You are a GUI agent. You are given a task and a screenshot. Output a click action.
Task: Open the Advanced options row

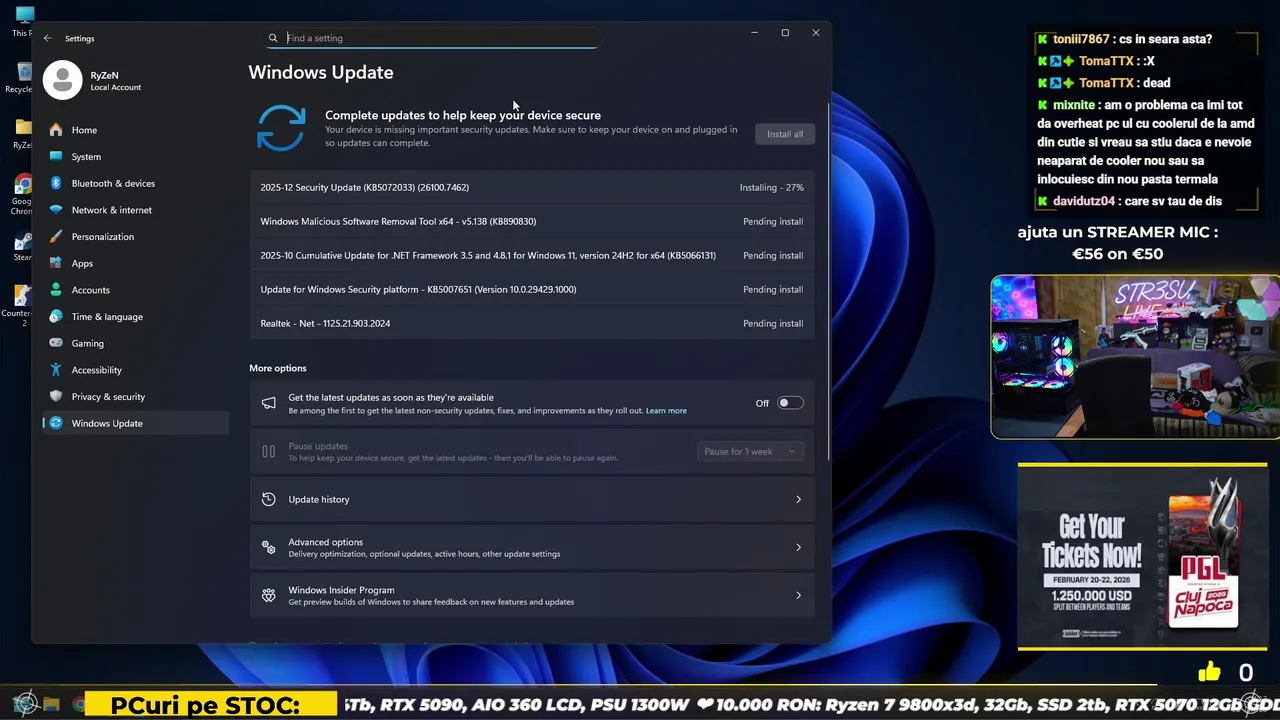532,547
